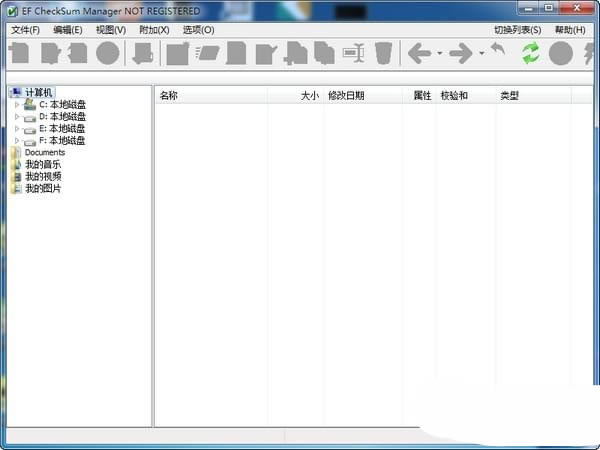
Task: Click the page icon with downward arrow
Action: tap(143, 53)
